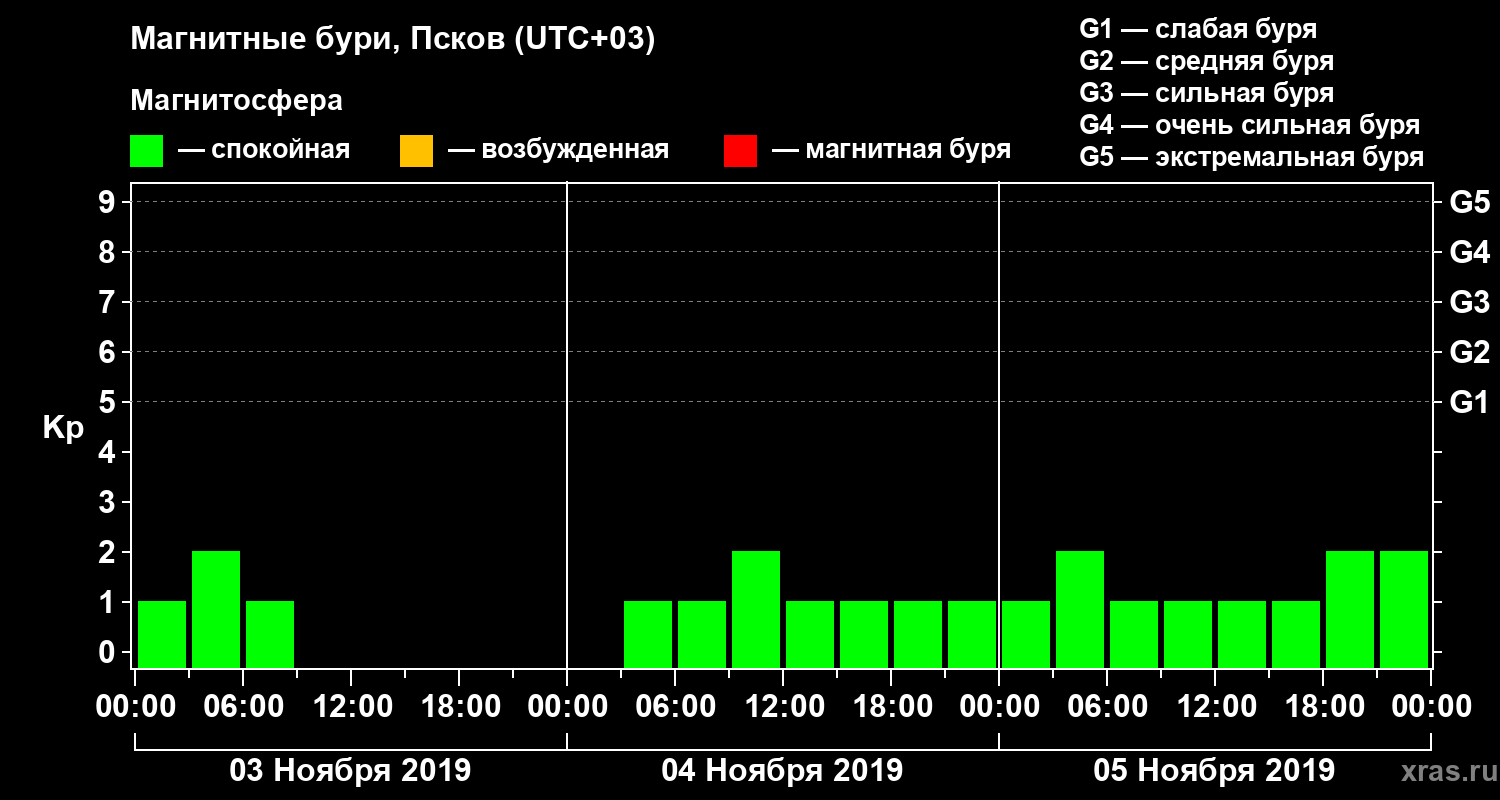Screen dimensions: 1500x800
Task: Select the Kp 2 bar on 04 Ноября
Action: 756,609
